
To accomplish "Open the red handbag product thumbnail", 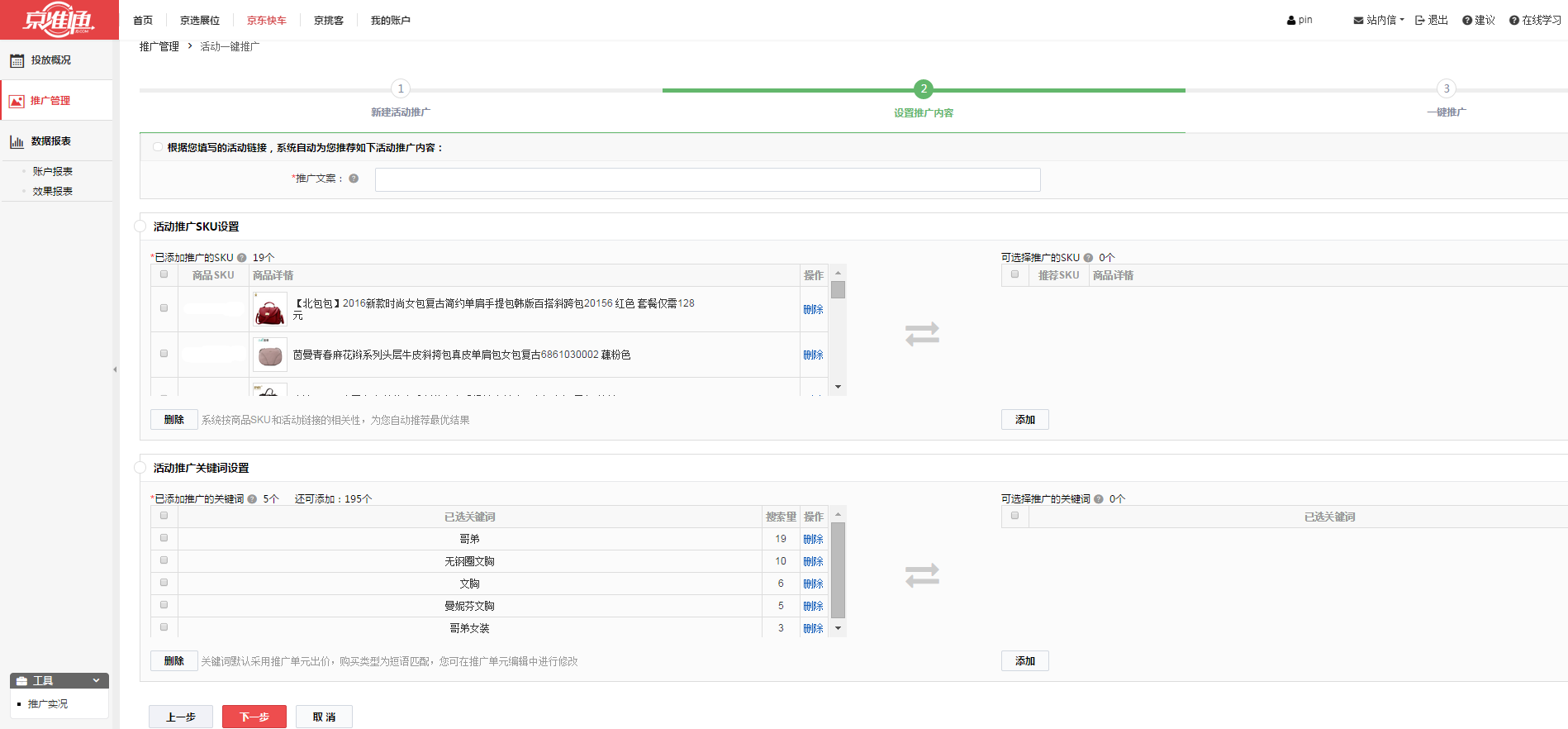I will (270, 310).
